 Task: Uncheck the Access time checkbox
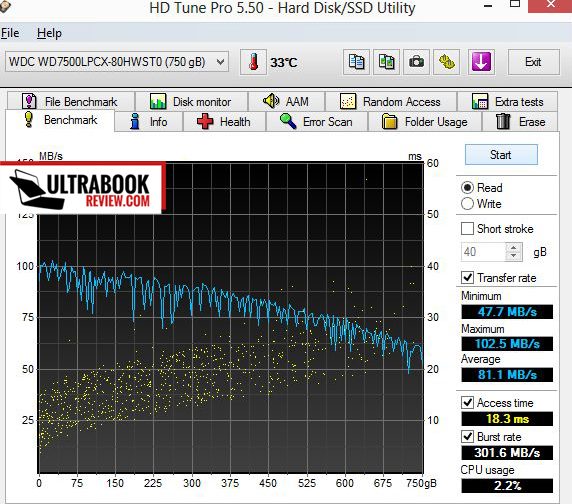click(x=467, y=402)
